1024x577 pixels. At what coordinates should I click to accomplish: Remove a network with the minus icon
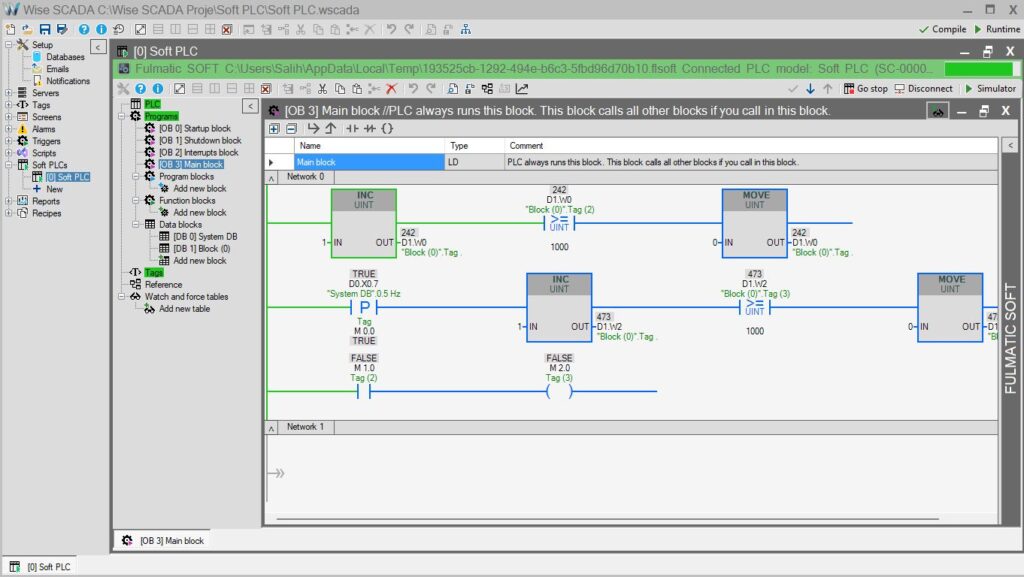click(x=291, y=128)
